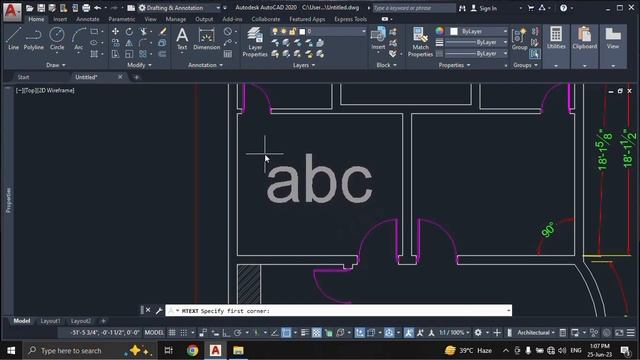640x360 pixels.
Task: Switch to the Annotate ribbon tab
Action: coord(87,19)
